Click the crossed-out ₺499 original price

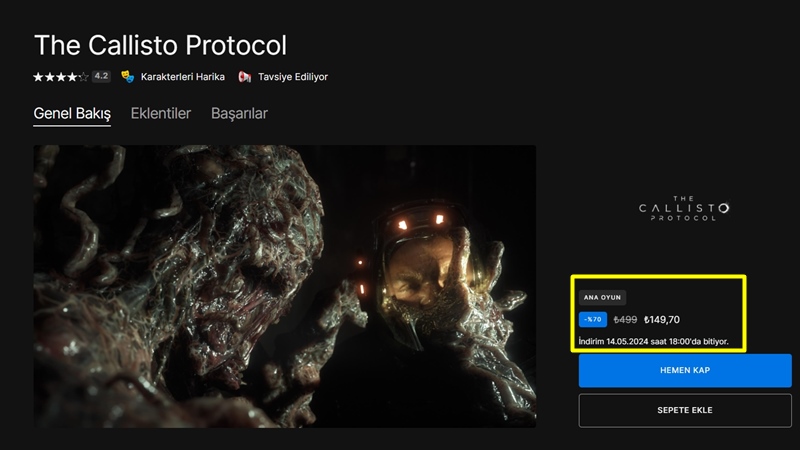[x=625, y=320]
